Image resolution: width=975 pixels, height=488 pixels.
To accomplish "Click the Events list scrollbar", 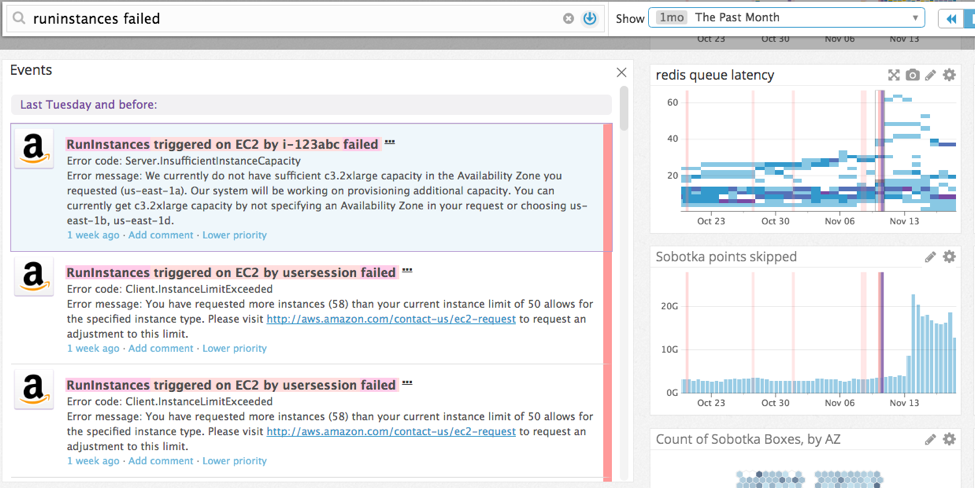I will pyautogui.click(x=624, y=108).
